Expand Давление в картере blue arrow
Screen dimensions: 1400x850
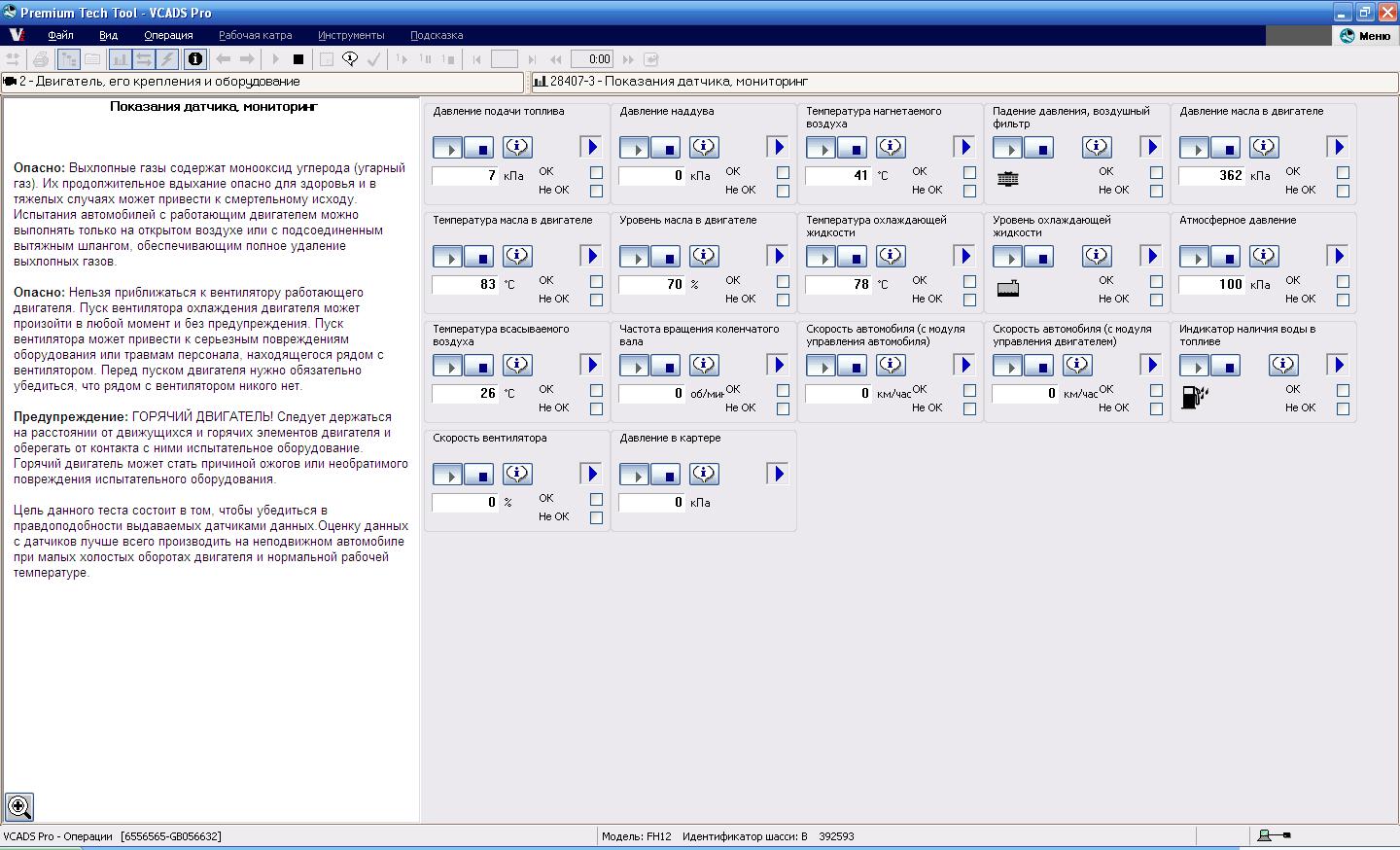point(778,474)
